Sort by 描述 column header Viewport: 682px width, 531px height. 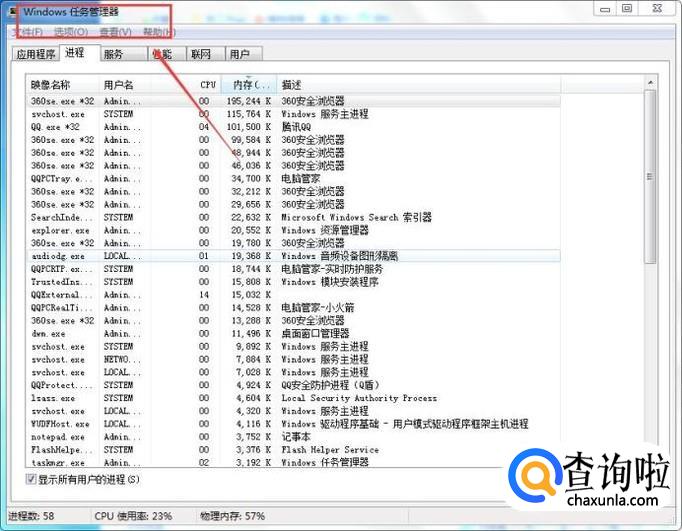(419, 85)
